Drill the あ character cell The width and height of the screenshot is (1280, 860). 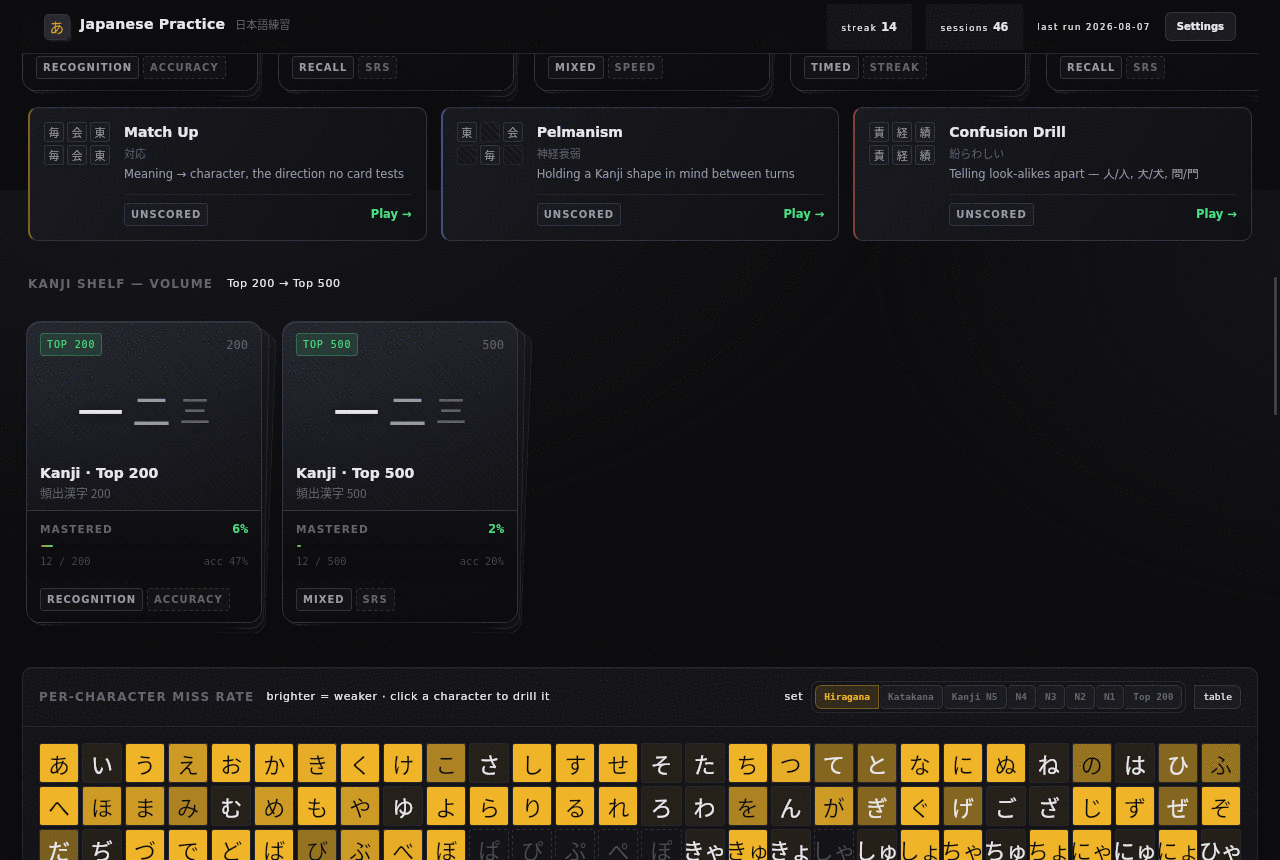pyautogui.click(x=59, y=763)
